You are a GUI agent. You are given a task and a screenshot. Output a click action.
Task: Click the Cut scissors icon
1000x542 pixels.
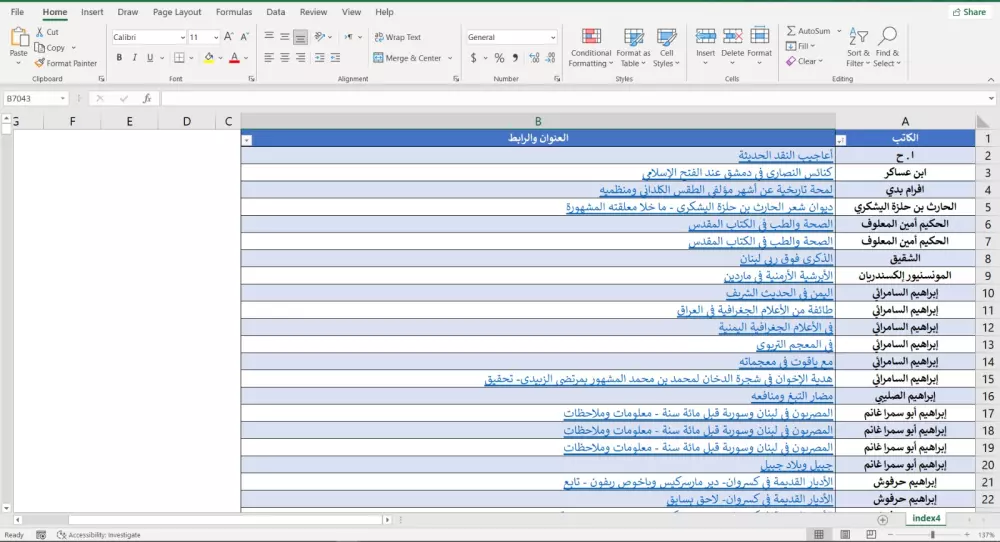pos(40,32)
